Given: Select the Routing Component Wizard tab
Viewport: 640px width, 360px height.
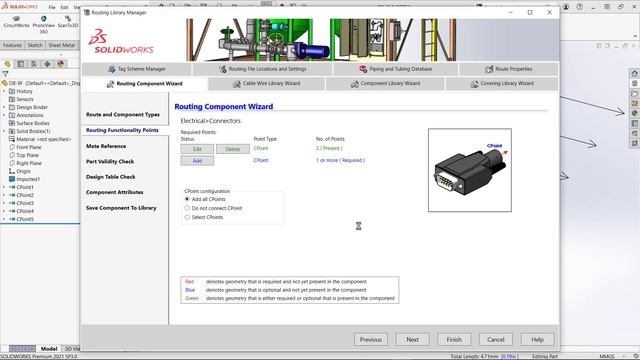Looking at the screenshot, I should [144, 84].
